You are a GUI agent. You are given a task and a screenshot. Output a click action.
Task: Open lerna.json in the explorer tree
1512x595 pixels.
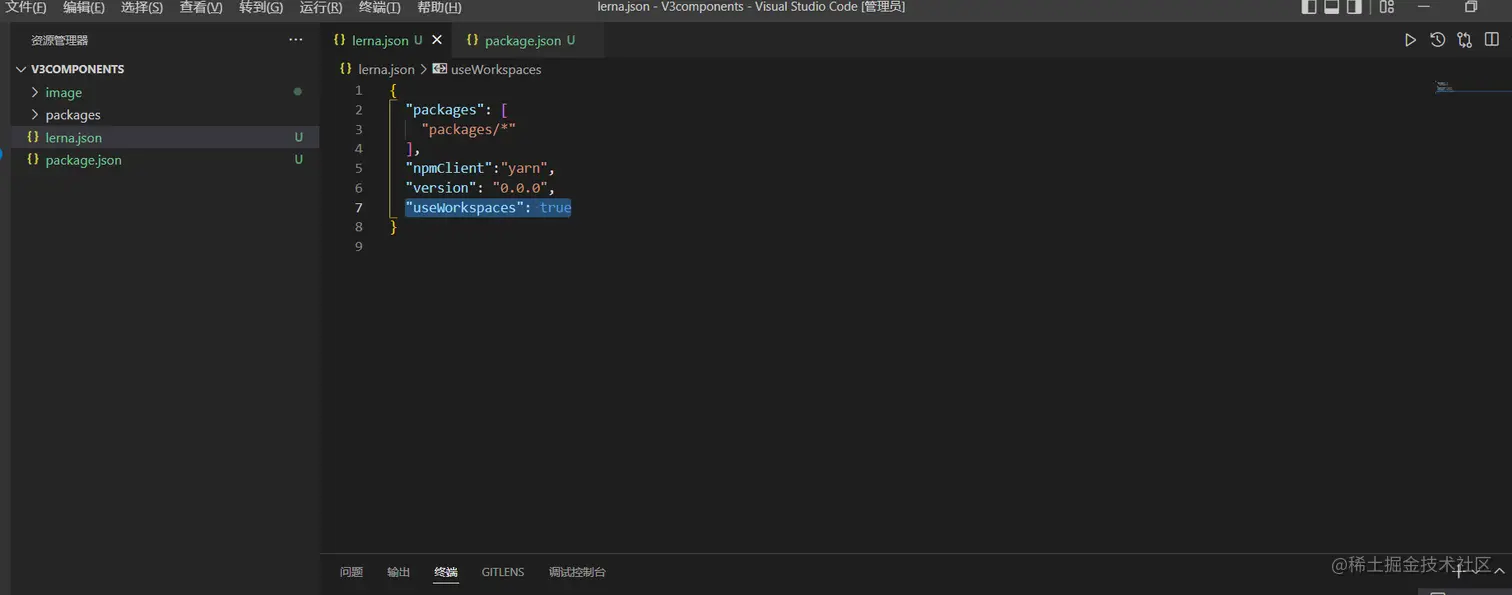click(x=165, y=137)
